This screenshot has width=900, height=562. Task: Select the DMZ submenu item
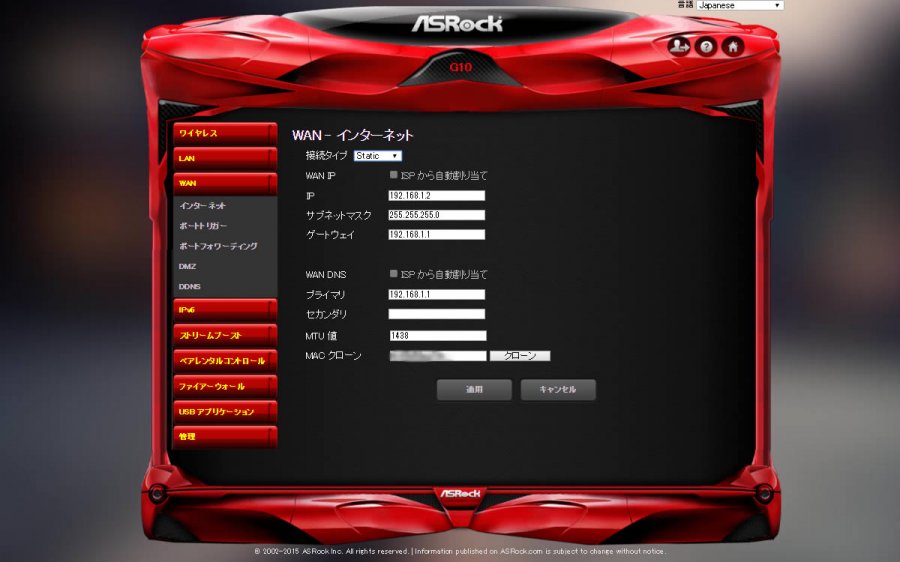point(188,266)
